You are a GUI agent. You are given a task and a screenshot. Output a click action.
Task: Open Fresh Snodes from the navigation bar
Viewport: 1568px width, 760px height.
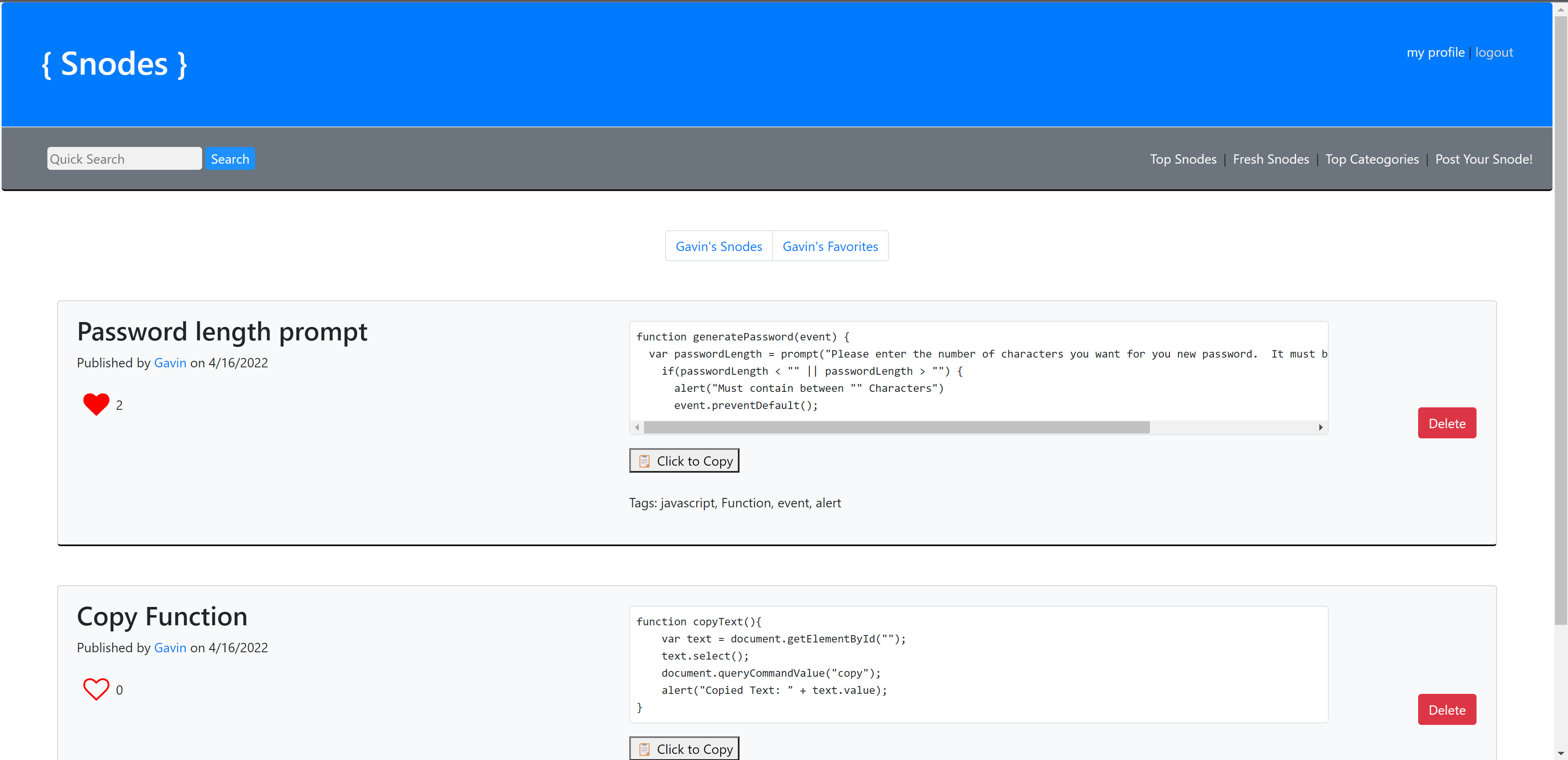click(x=1271, y=159)
